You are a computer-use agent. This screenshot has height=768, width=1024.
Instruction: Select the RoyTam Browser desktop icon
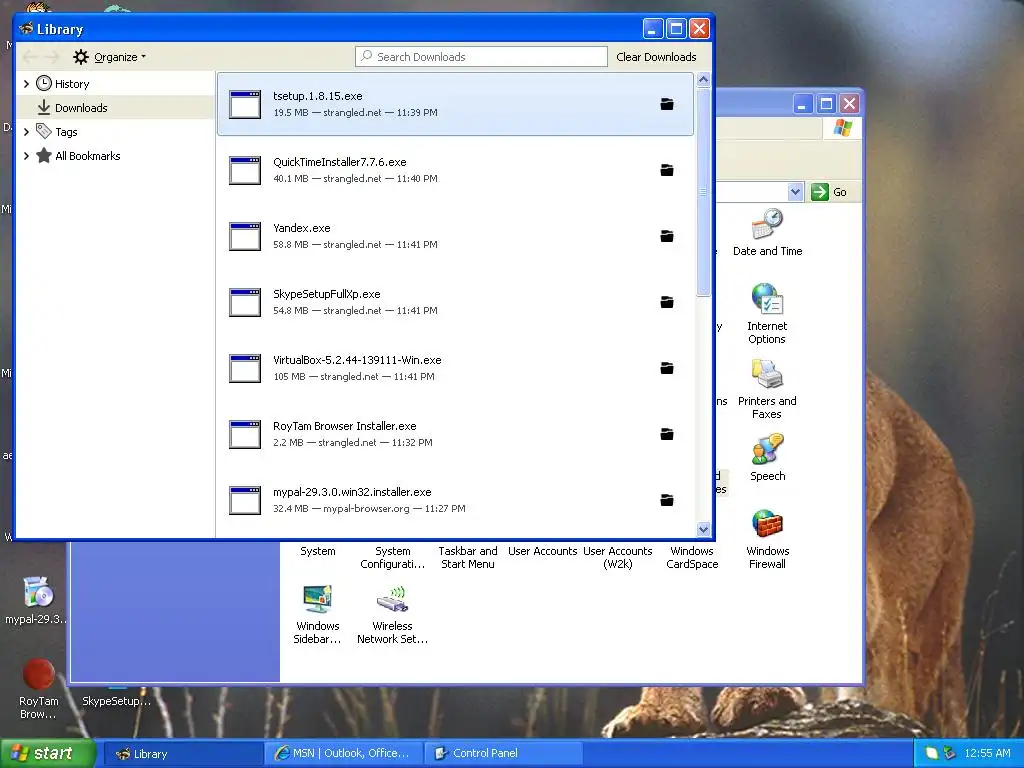point(38,689)
